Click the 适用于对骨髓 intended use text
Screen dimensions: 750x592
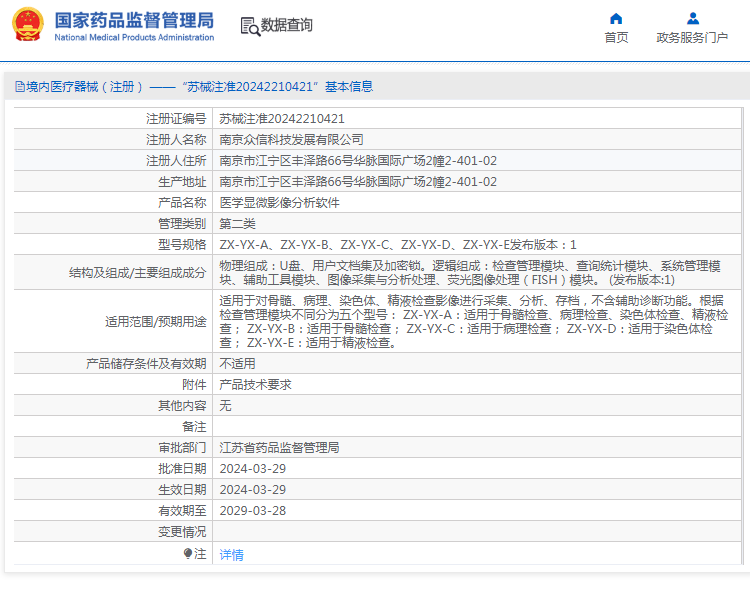[474, 321]
